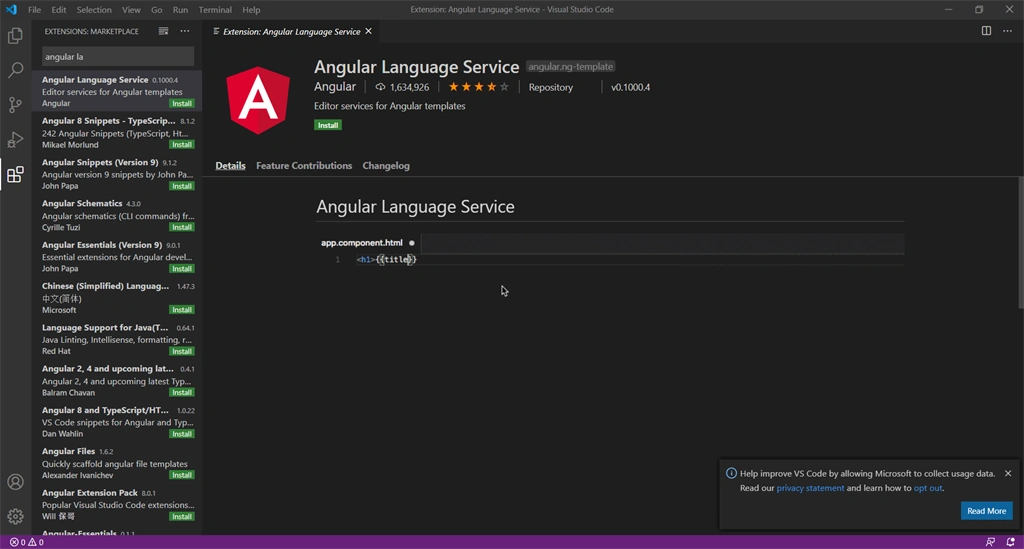Click the Angular publisher name link
Image resolution: width=1024 pixels, height=549 pixels.
pyautogui.click(x=335, y=87)
